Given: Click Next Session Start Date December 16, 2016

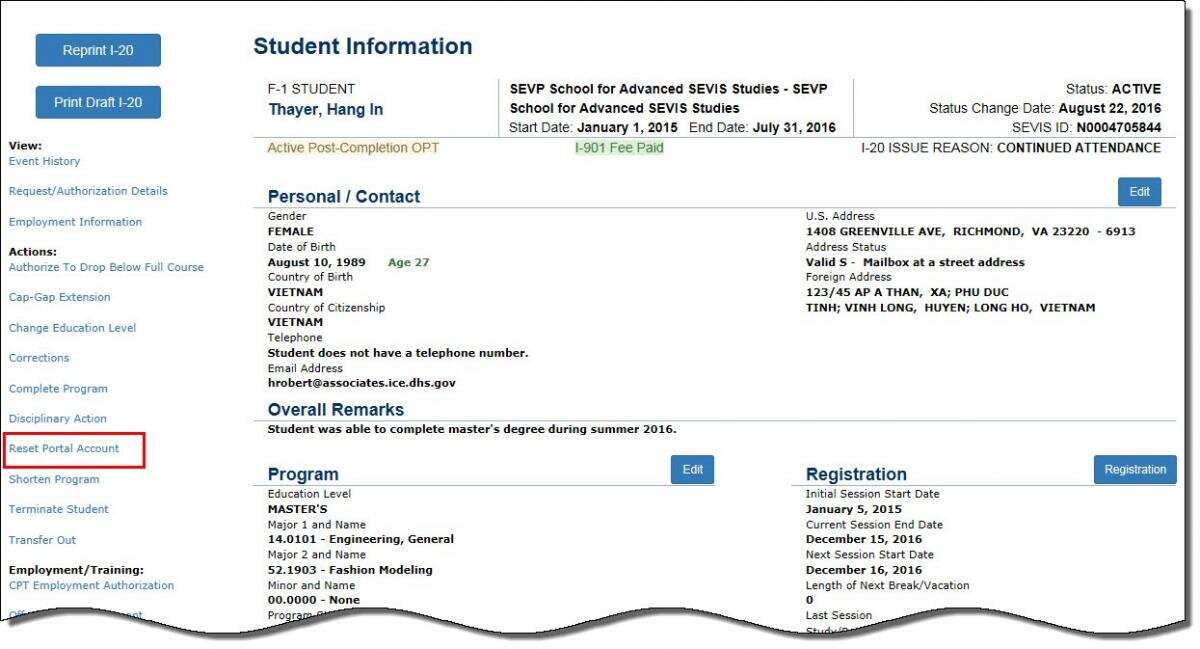Looking at the screenshot, I should tap(864, 570).
